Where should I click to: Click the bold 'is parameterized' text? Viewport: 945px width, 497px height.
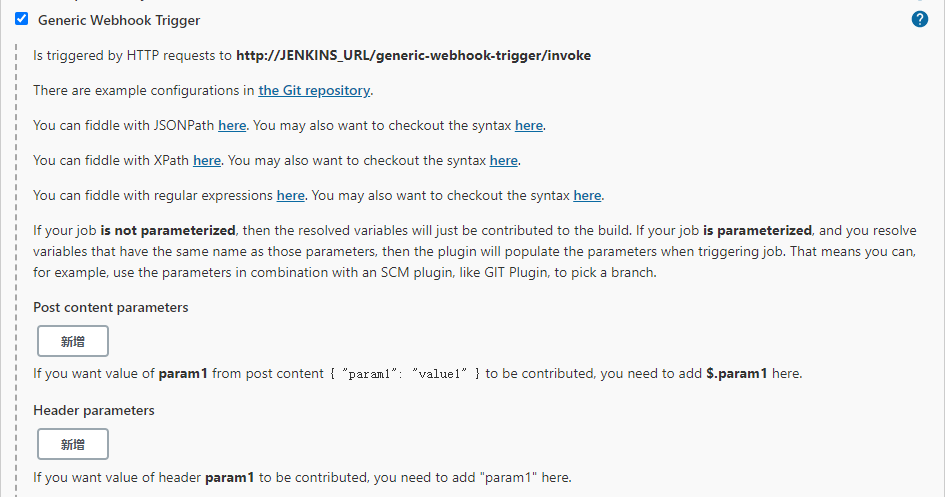pyautogui.click(x=764, y=230)
